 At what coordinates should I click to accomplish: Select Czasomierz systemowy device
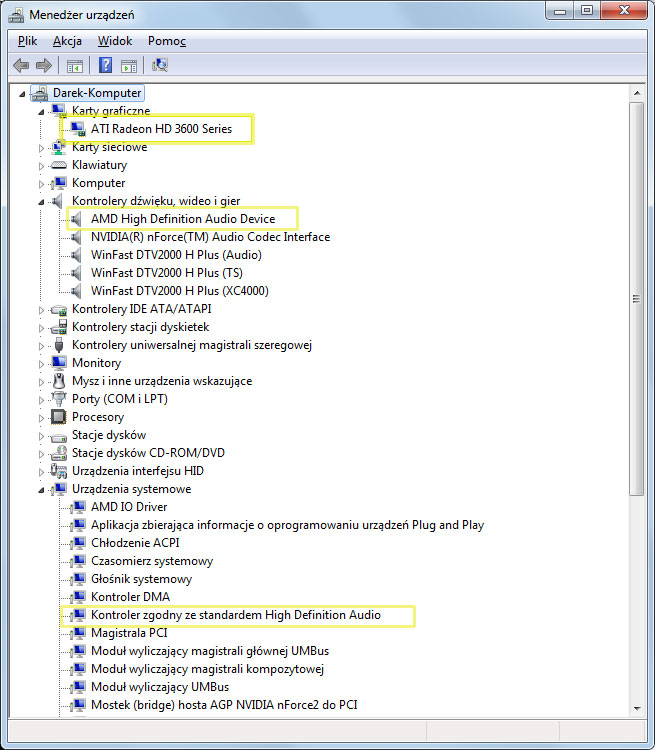(152, 561)
